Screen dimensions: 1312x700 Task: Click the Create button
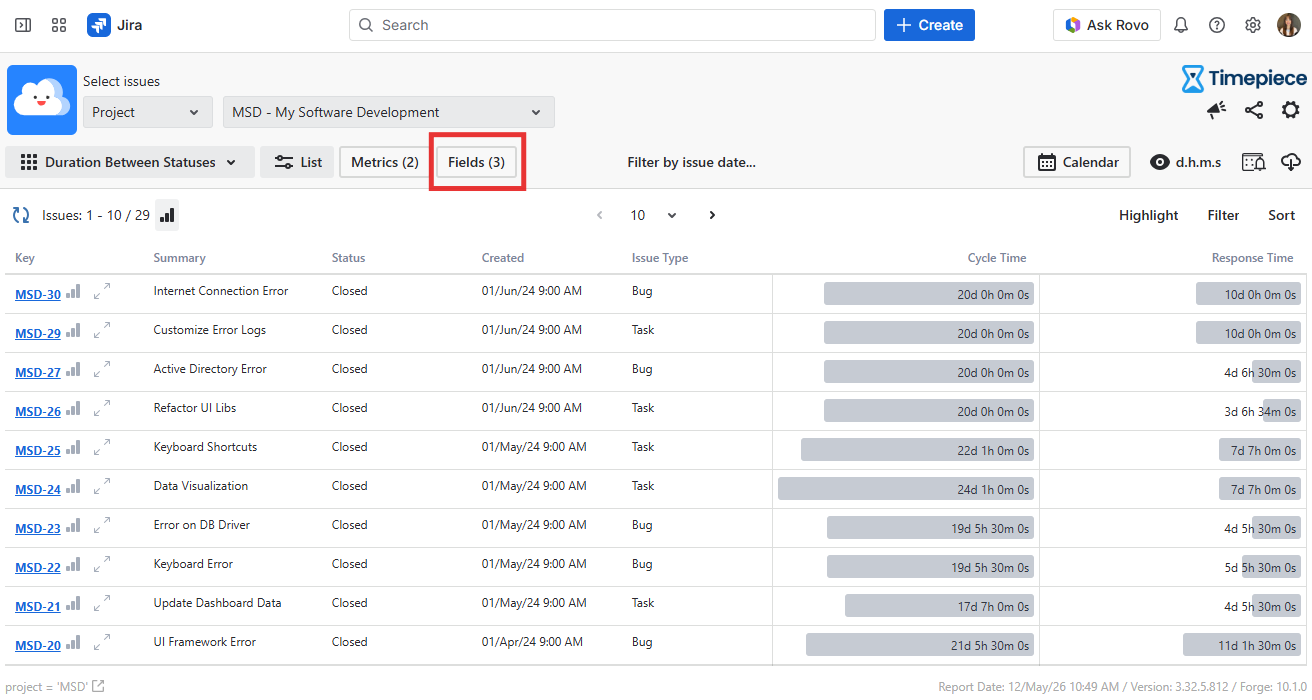pos(929,25)
